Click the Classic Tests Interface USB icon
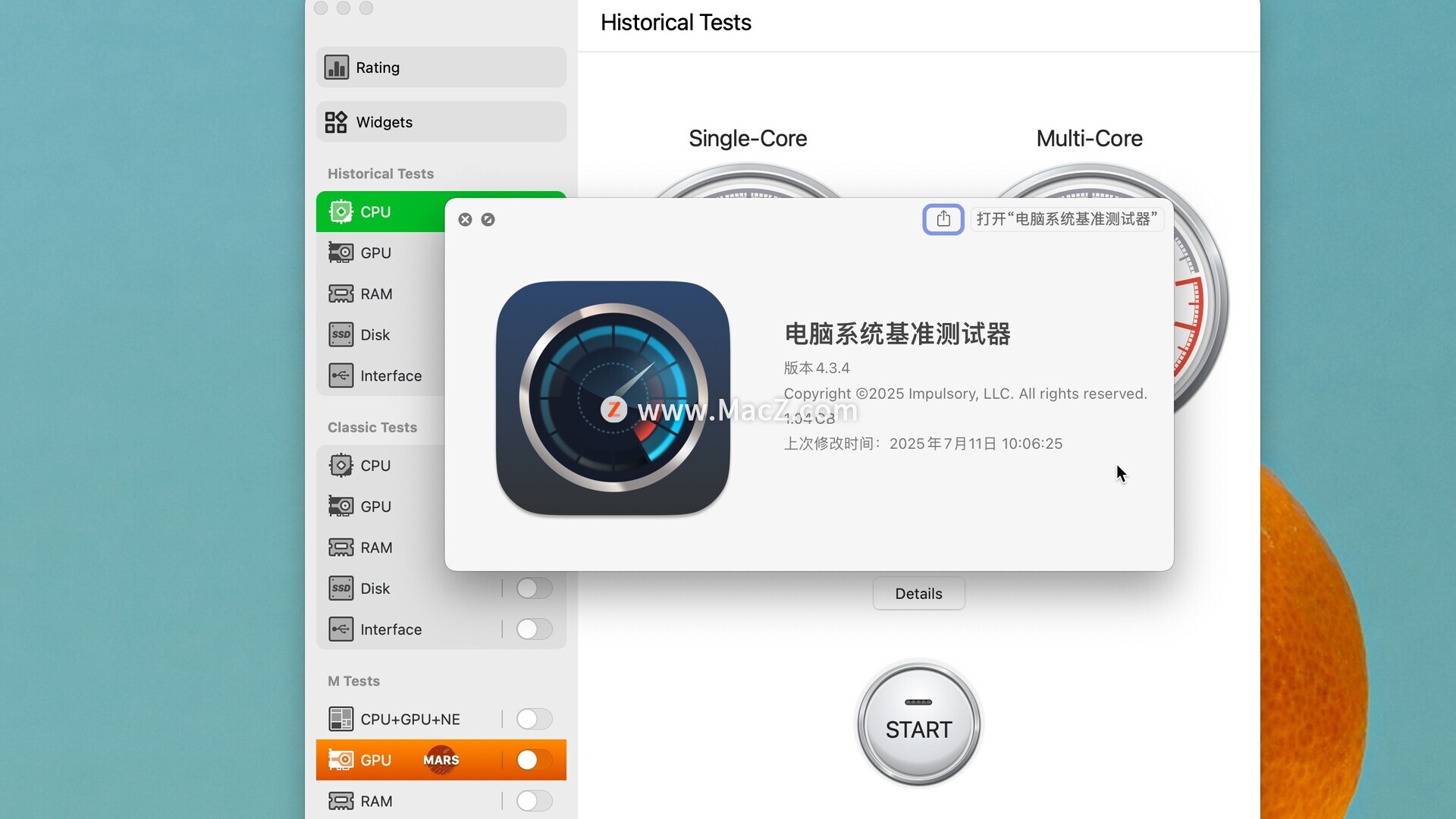Screen dimensions: 1456x819 pos(340,629)
